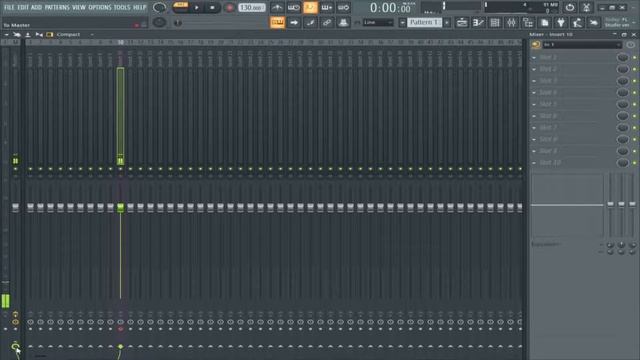Click the Slot 6 effect slot
The height and width of the screenshot is (360, 640).
pyautogui.click(x=576, y=116)
